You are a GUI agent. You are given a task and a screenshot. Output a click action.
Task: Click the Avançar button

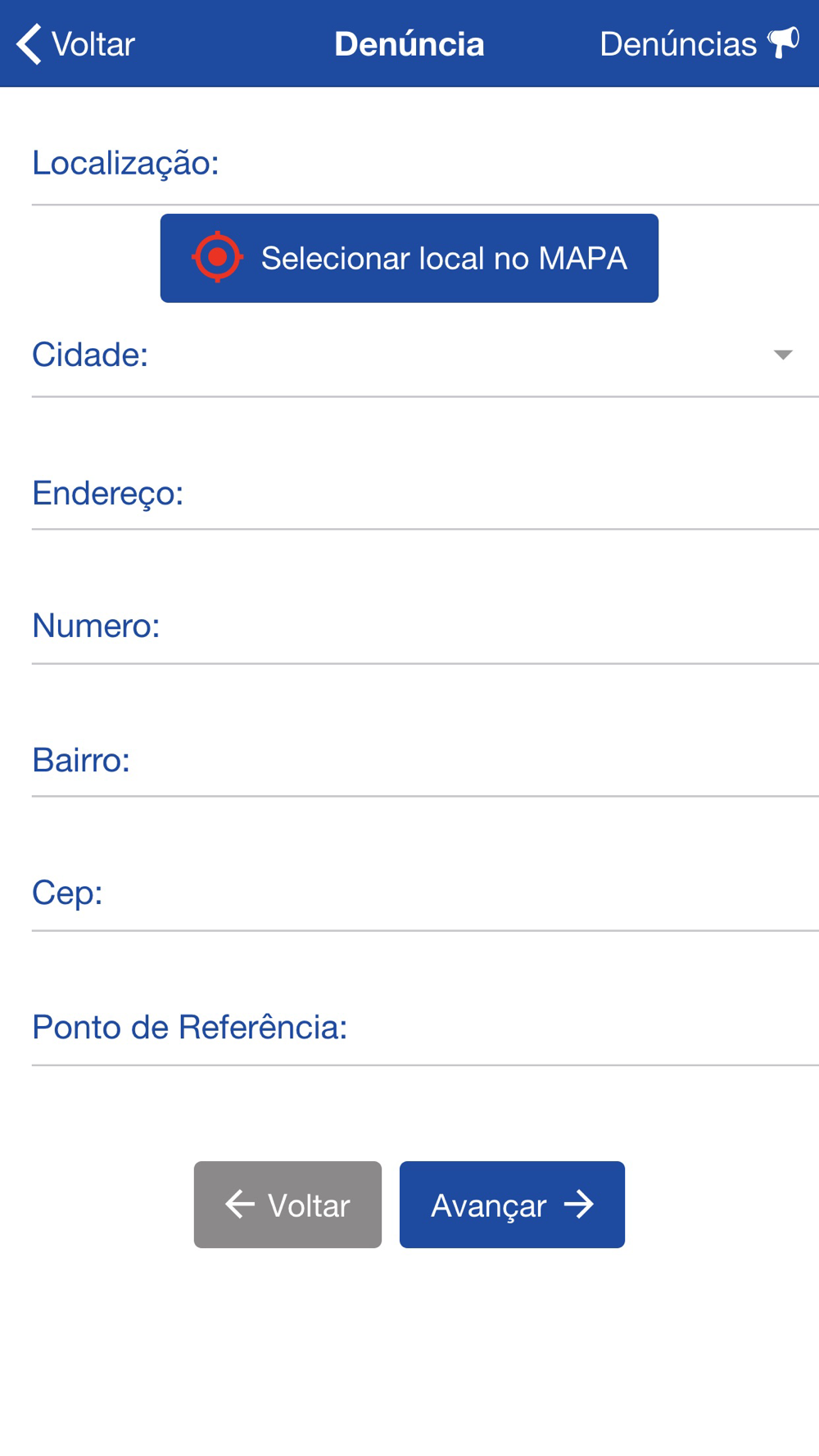[512, 1205]
